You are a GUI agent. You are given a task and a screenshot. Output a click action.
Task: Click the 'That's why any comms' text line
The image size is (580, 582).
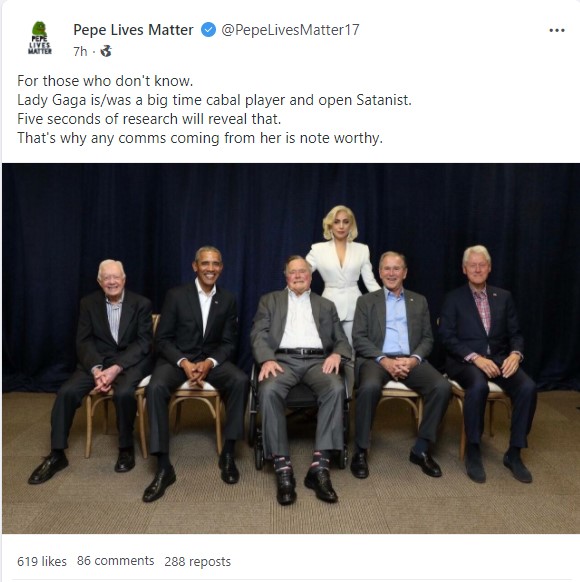point(200,138)
